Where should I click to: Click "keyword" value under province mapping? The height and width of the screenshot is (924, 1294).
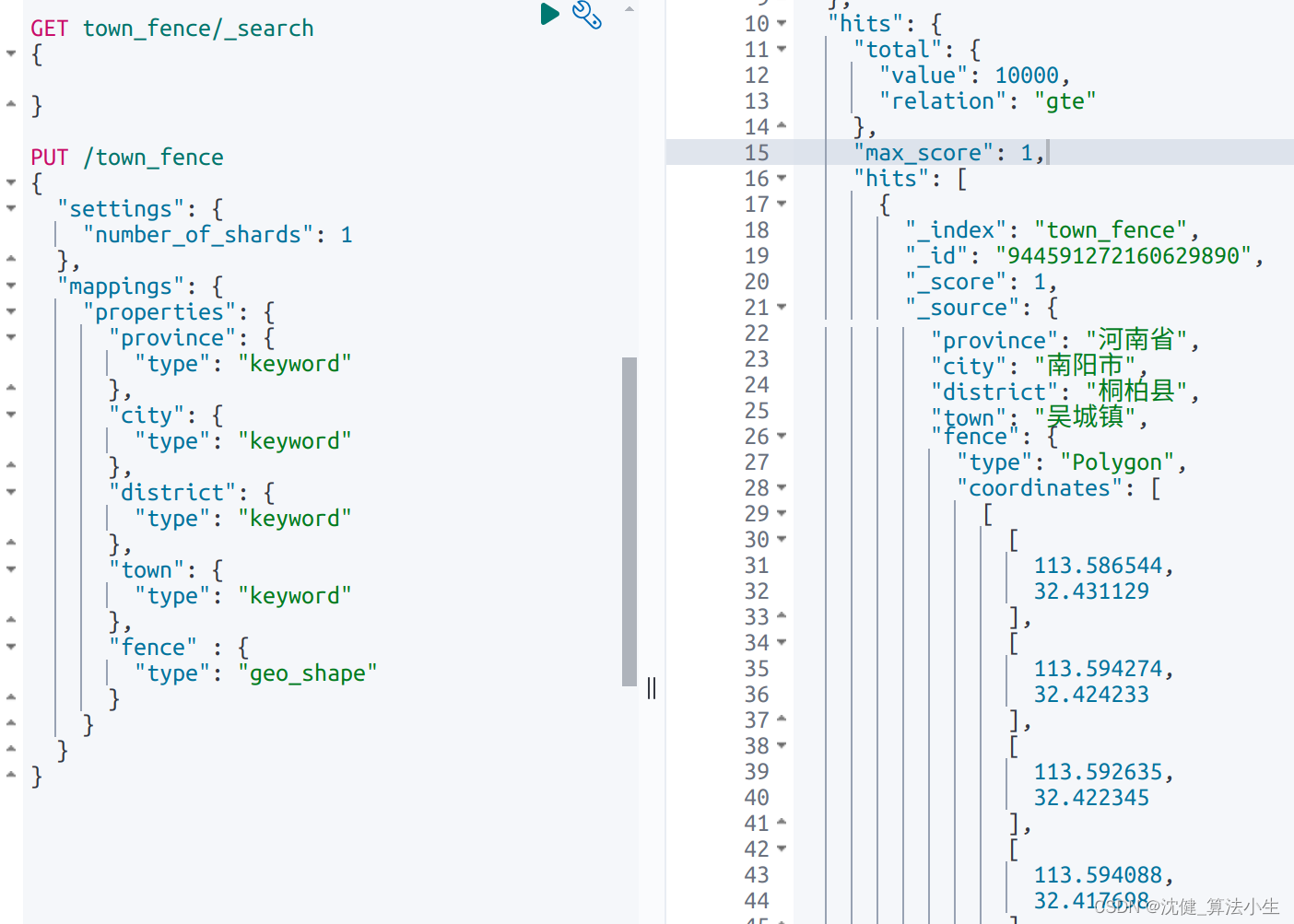click(295, 364)
